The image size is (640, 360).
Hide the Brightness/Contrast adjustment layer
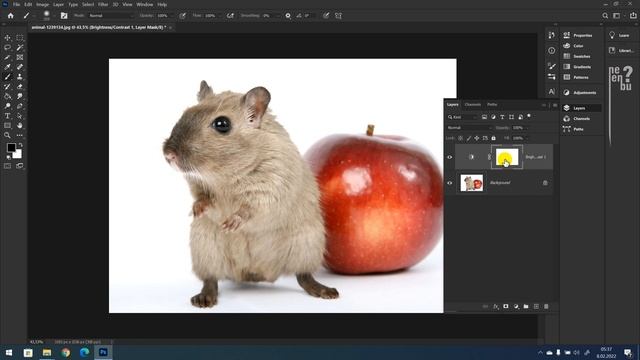(450, 157)
